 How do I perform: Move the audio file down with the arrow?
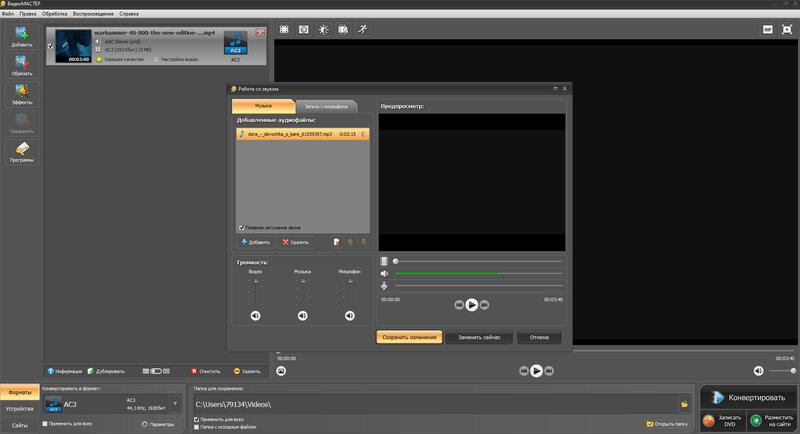(364, 242)
